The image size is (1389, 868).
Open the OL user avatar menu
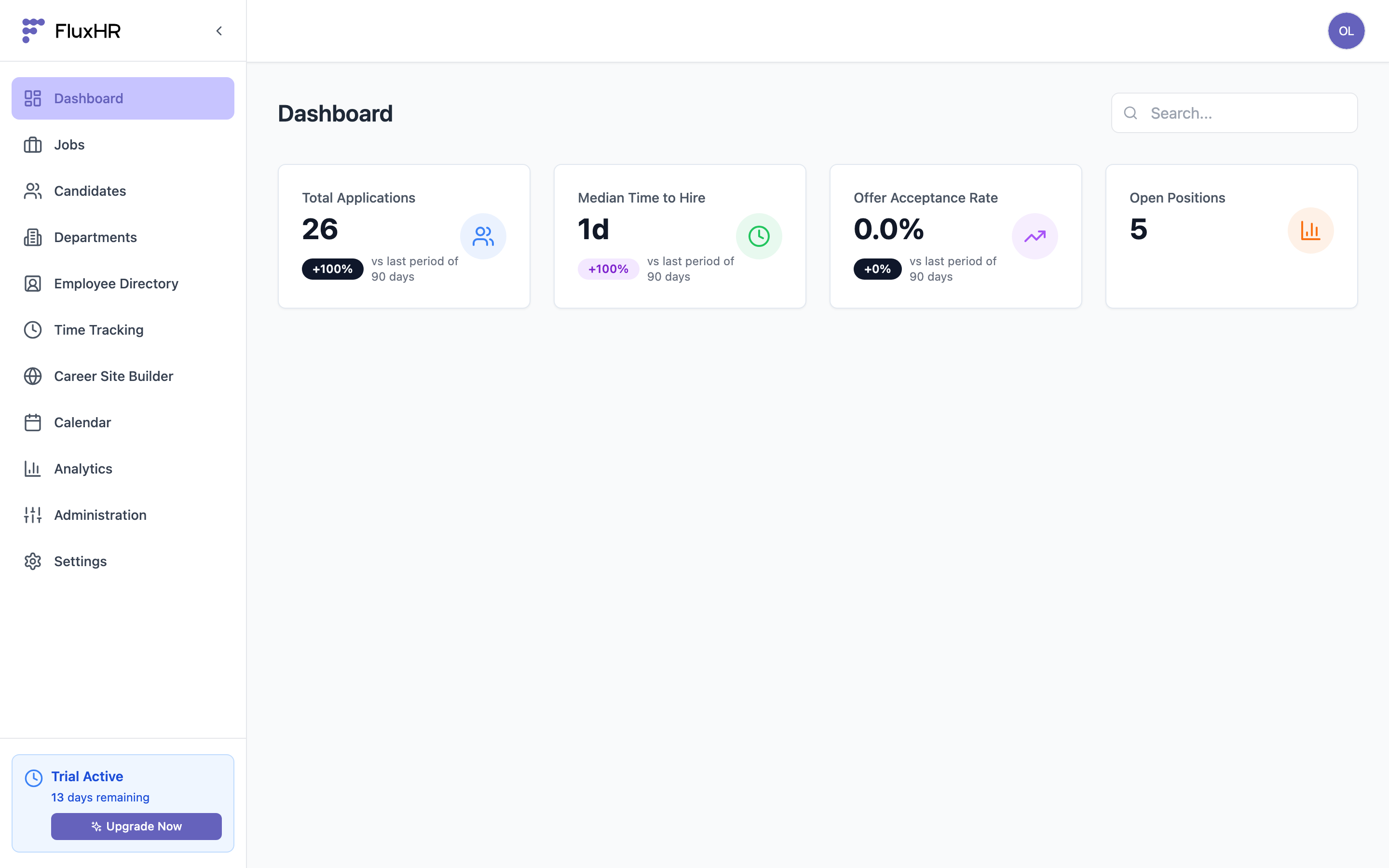1346,31
